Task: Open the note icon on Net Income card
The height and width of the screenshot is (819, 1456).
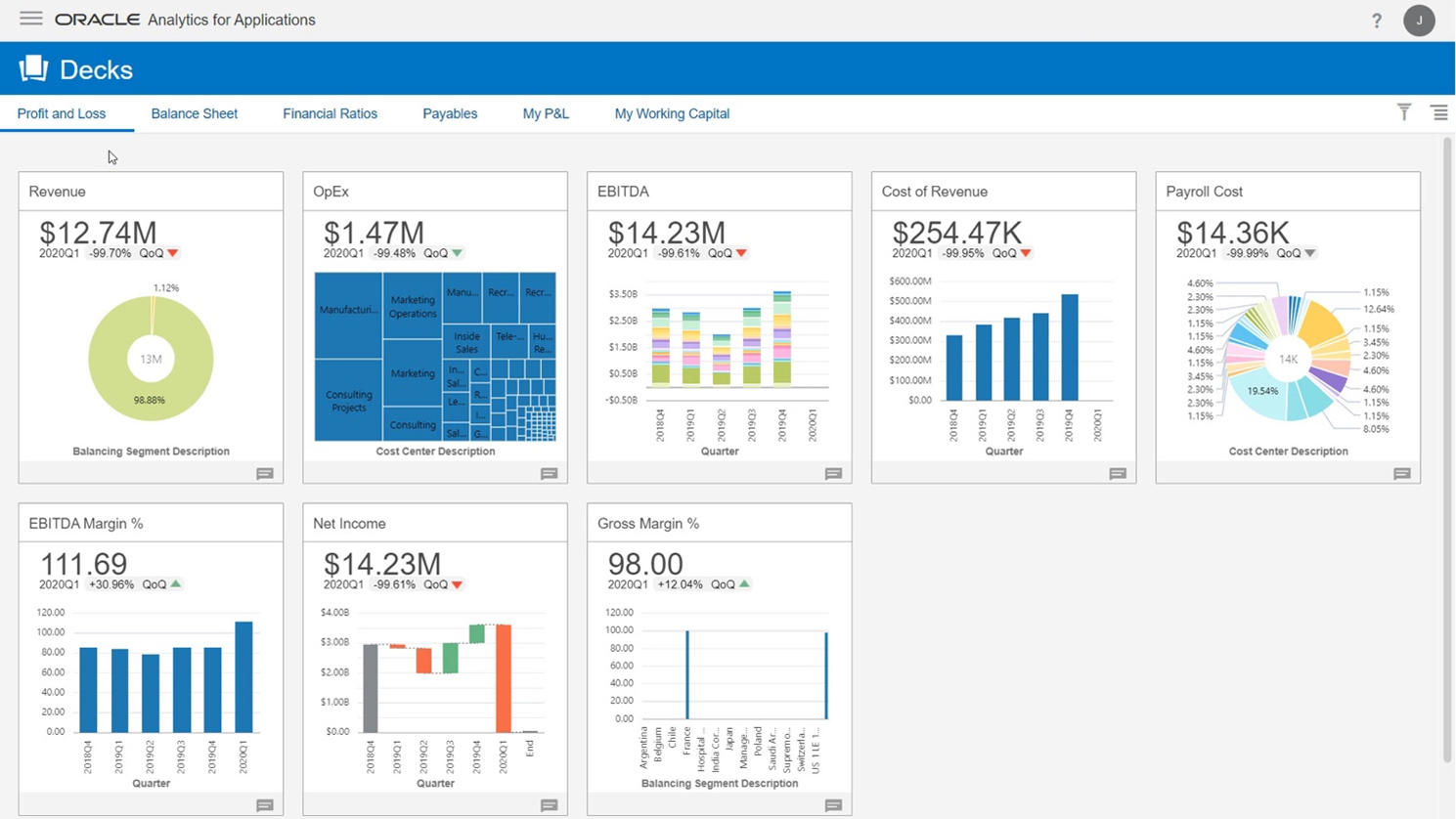Action: point(548,804)
